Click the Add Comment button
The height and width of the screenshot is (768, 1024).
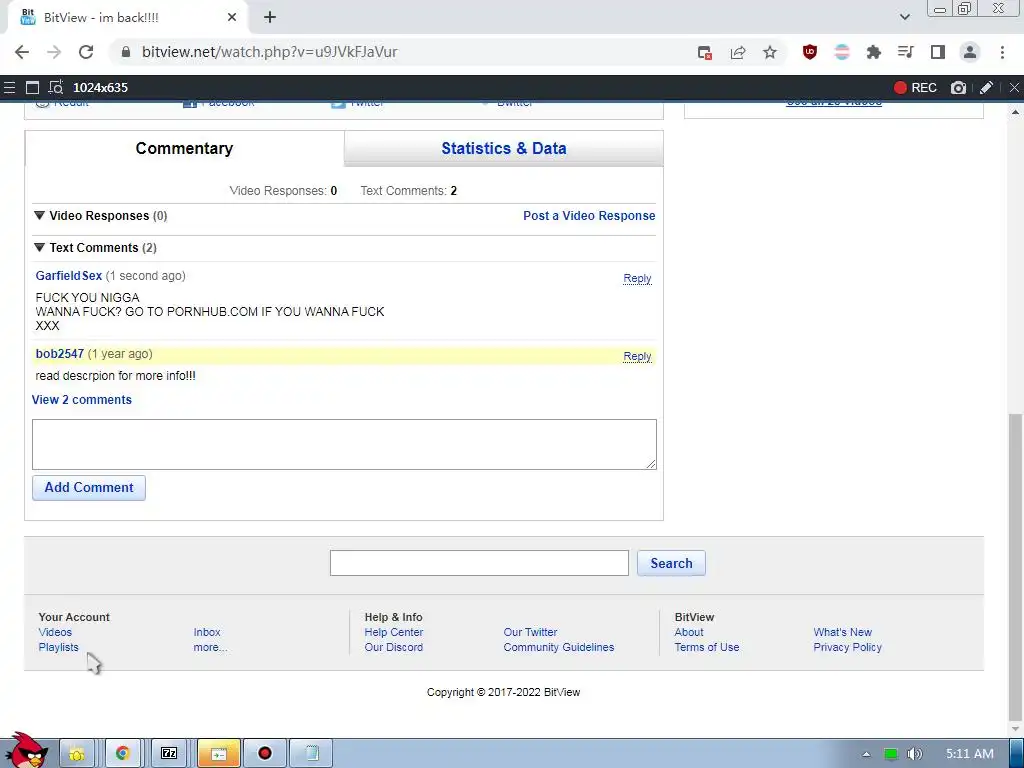tap(89, 488)
